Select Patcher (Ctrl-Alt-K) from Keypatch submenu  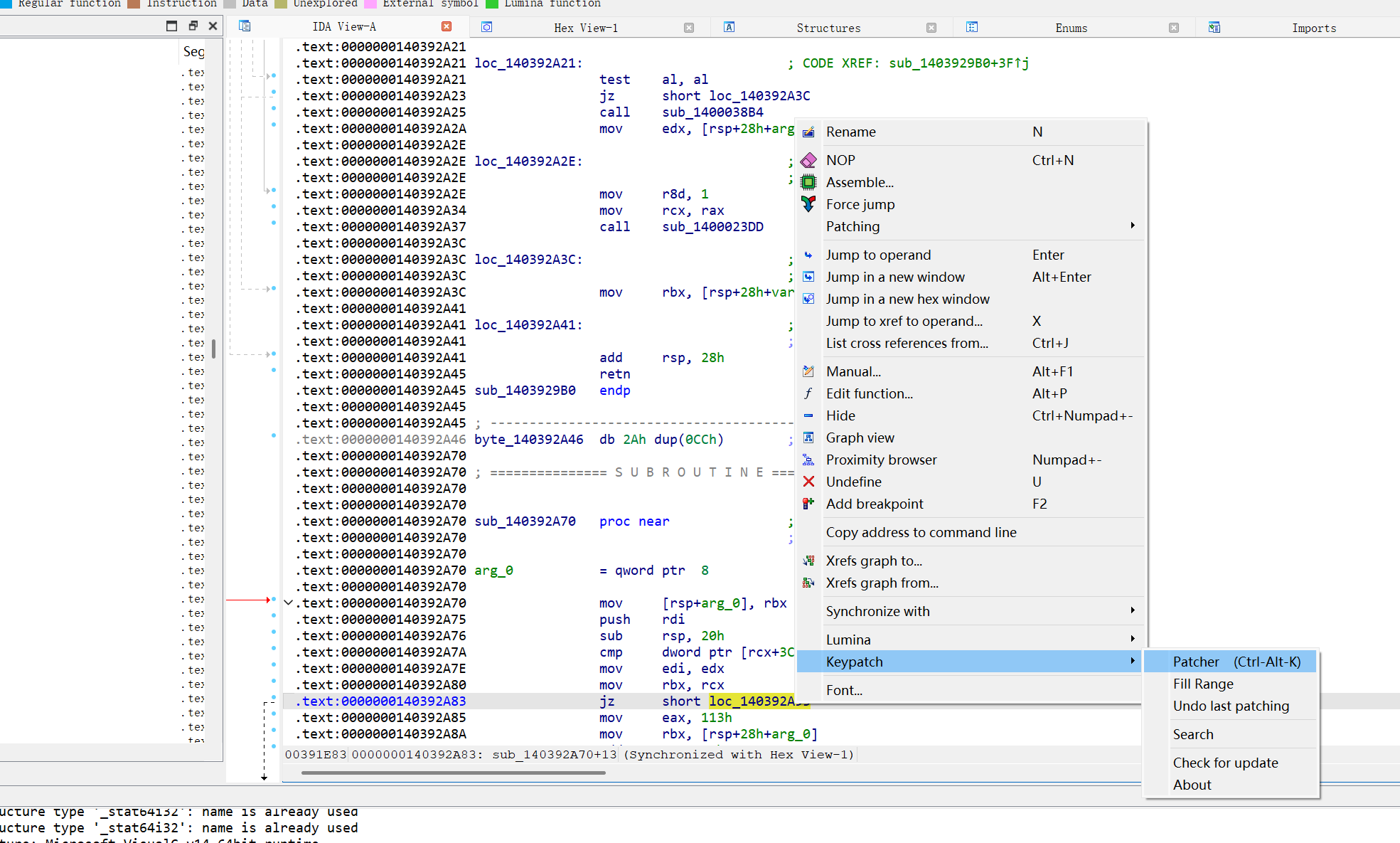pyautogui.click(x=1236, y=662)
